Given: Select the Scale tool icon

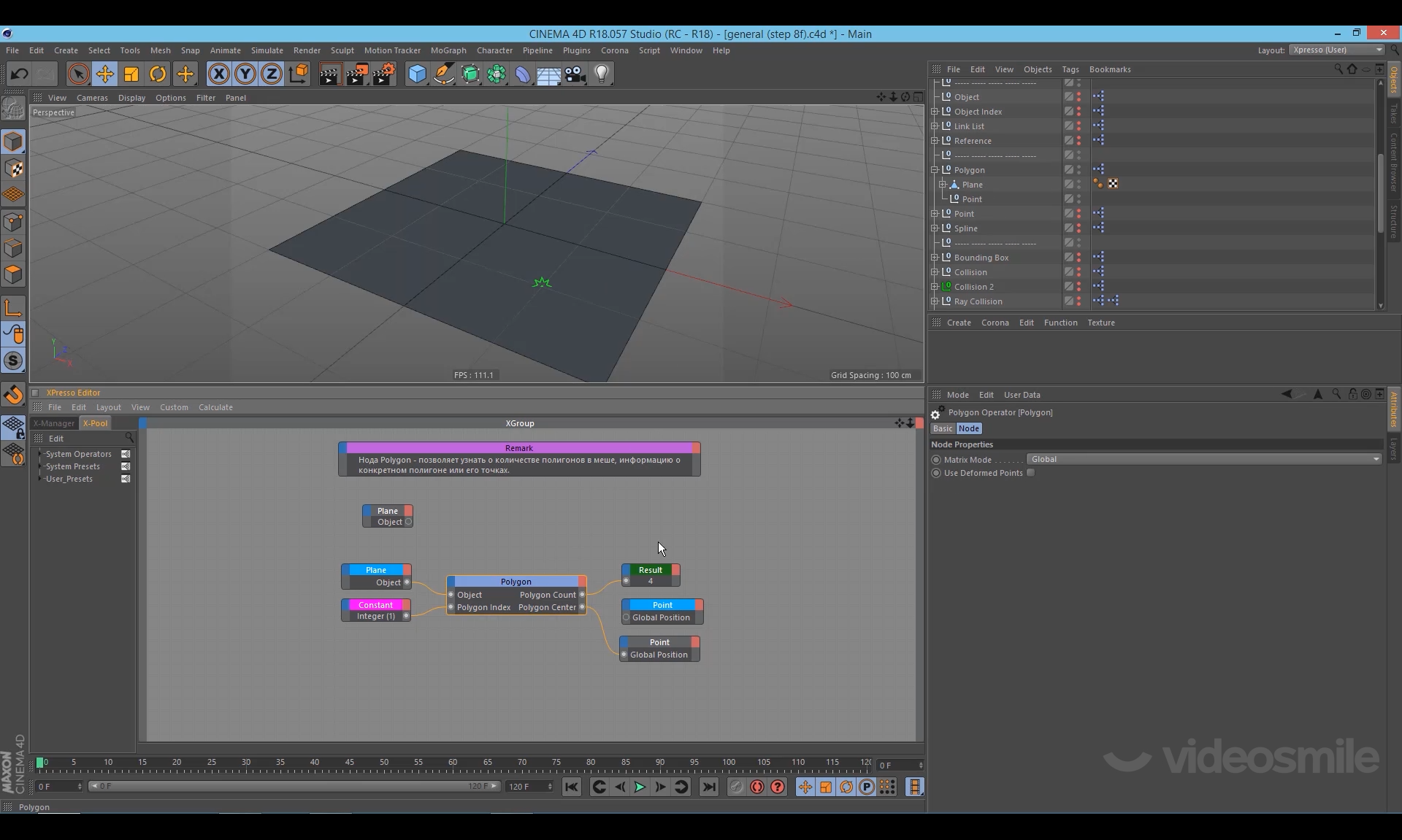Looking at the screenshot, I should 131,74.
